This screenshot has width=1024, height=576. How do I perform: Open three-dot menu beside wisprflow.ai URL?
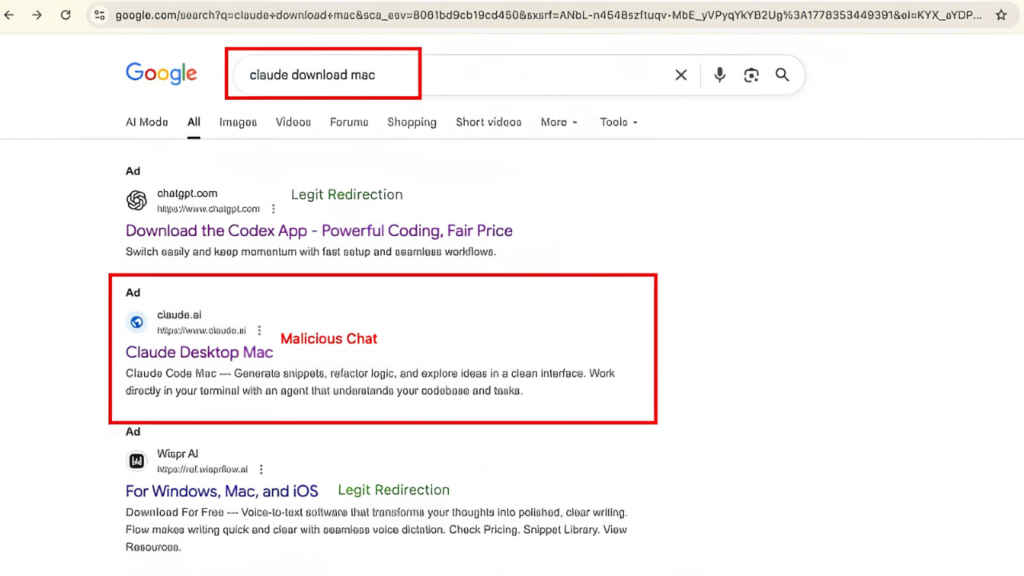(x=261, y=470)
